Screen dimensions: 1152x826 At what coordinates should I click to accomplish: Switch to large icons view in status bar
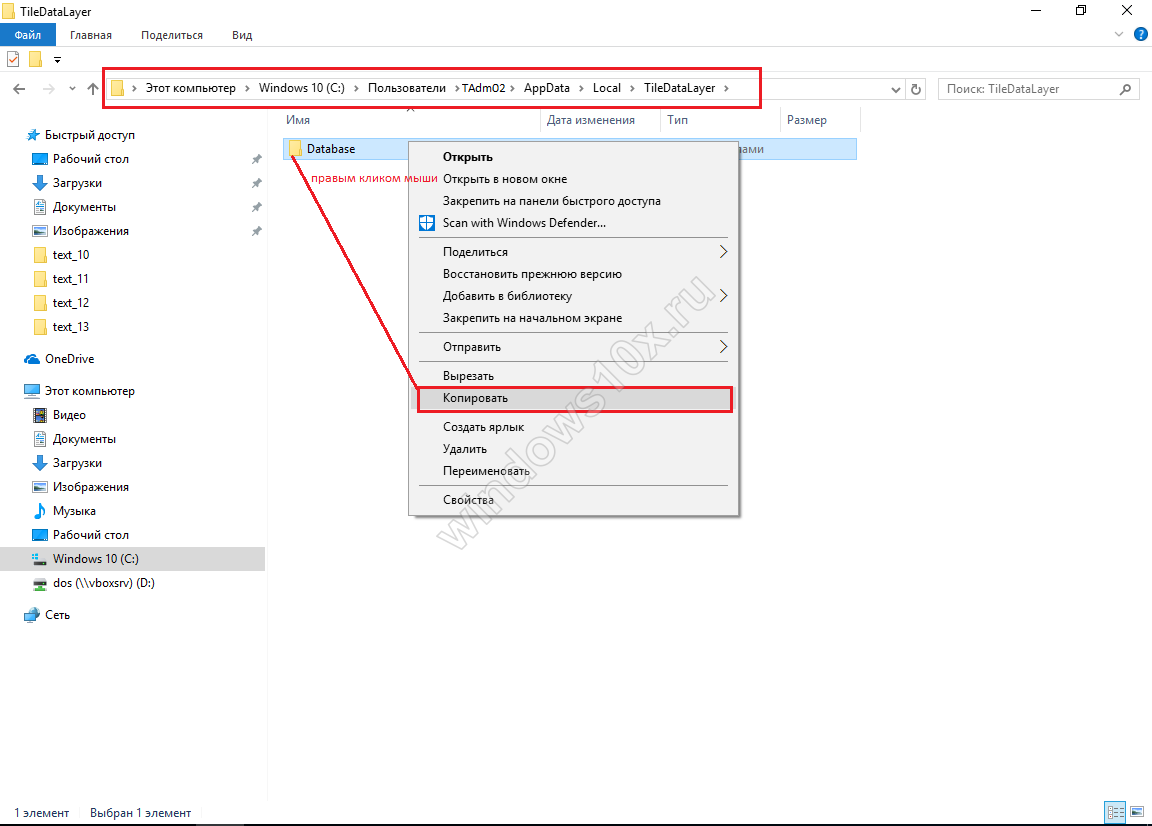(x=1136, y=812)
